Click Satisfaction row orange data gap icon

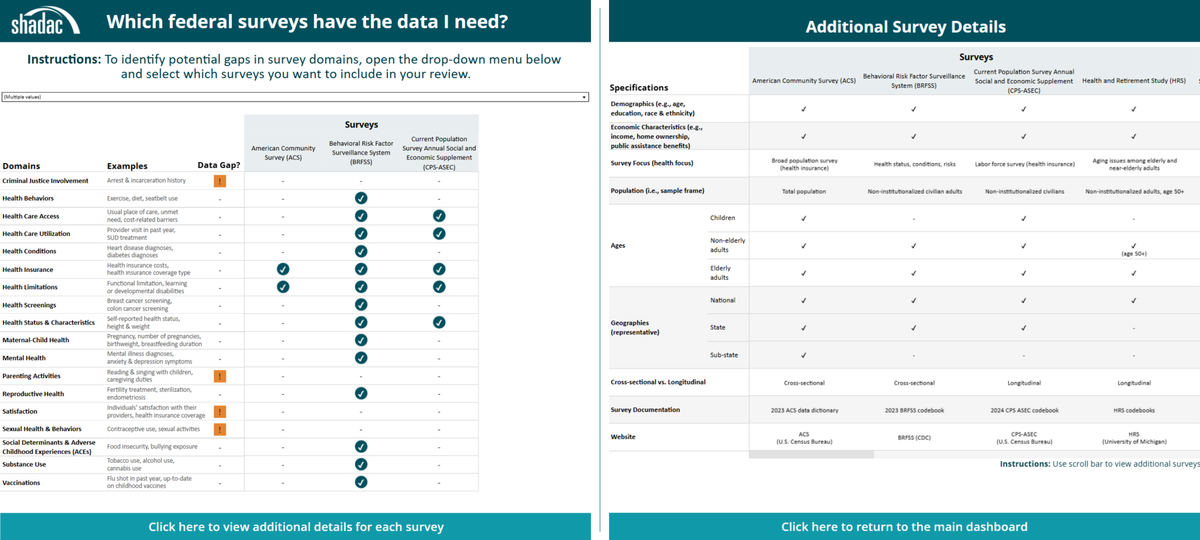click(219, 411)
